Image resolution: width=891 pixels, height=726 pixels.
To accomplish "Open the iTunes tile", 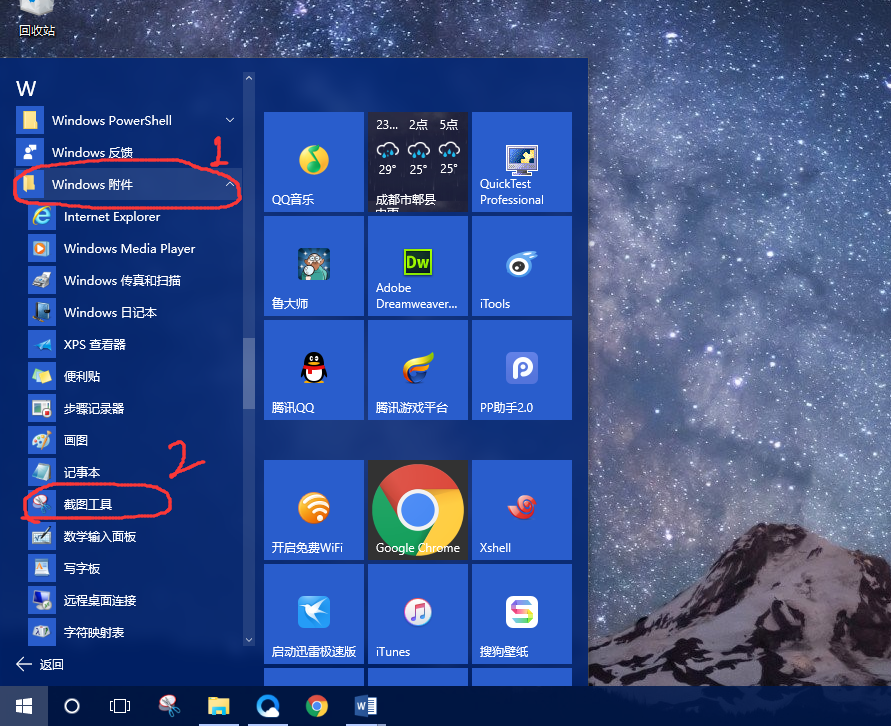I will coord(418,614).
